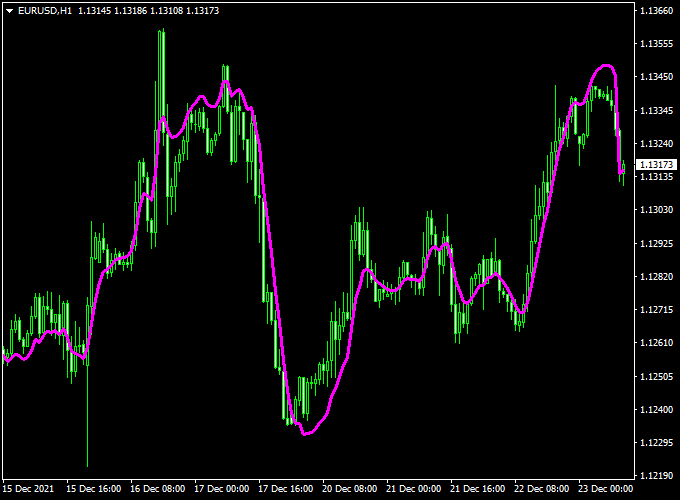This screenshot has height=500, width=680.
Task: Click the 1.12610 price scale label
Action: [x=657, y=343]
